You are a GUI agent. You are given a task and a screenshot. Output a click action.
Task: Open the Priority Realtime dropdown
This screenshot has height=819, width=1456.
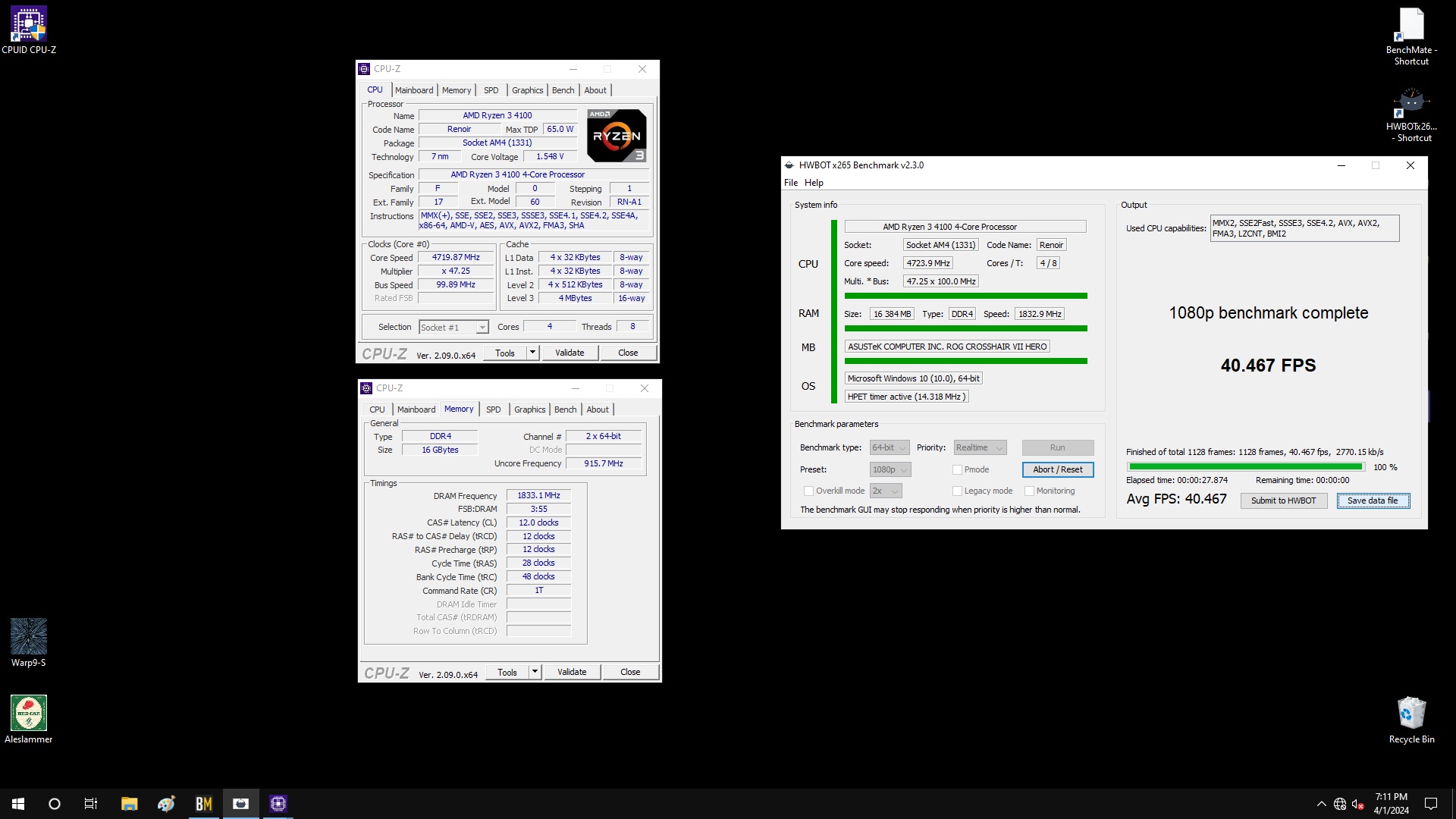pyautogui.click(x=980, y=448)
